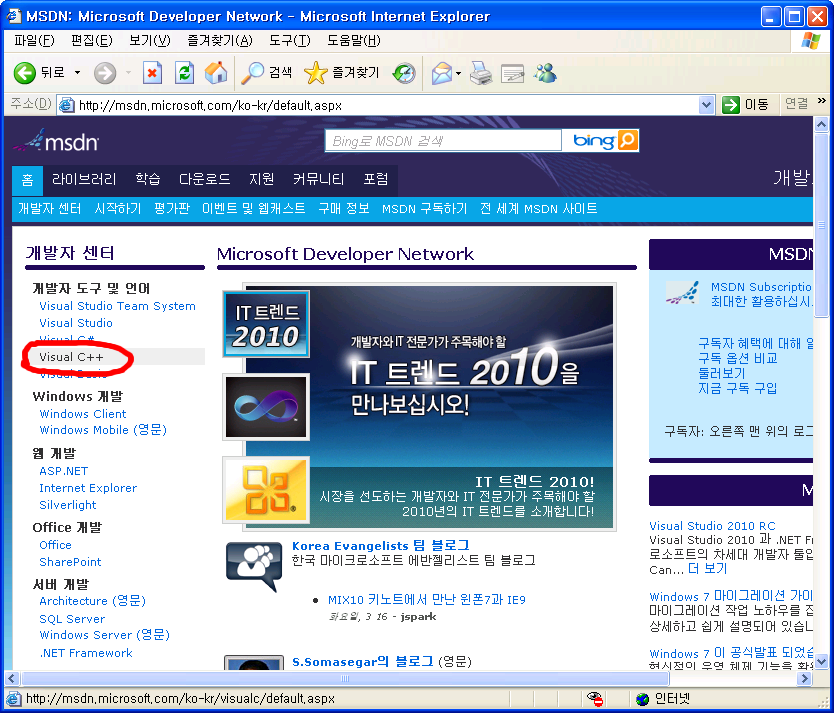The height and width of the screenshot is (713, 834).
Task: Click the red Stop loading icon
Action: pos(152,73)
